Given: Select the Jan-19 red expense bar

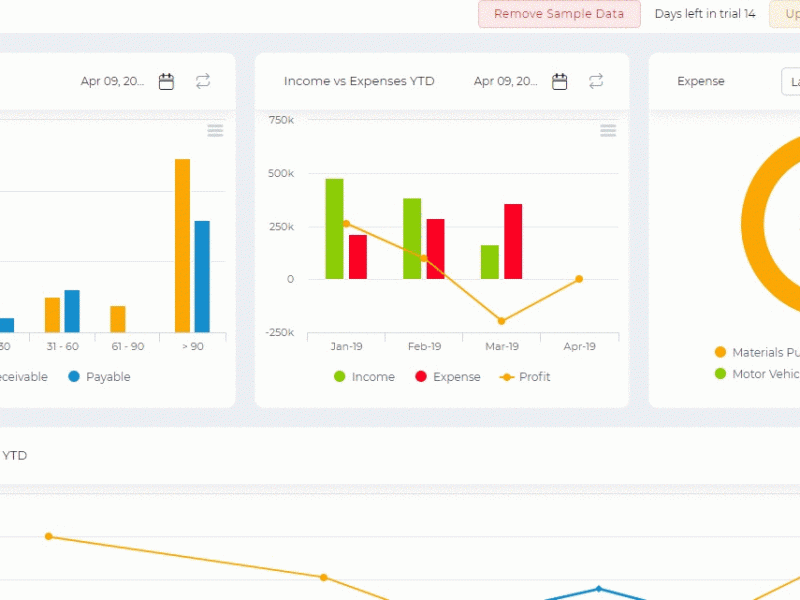Looking at the screenshot, I should click(358, 257).
